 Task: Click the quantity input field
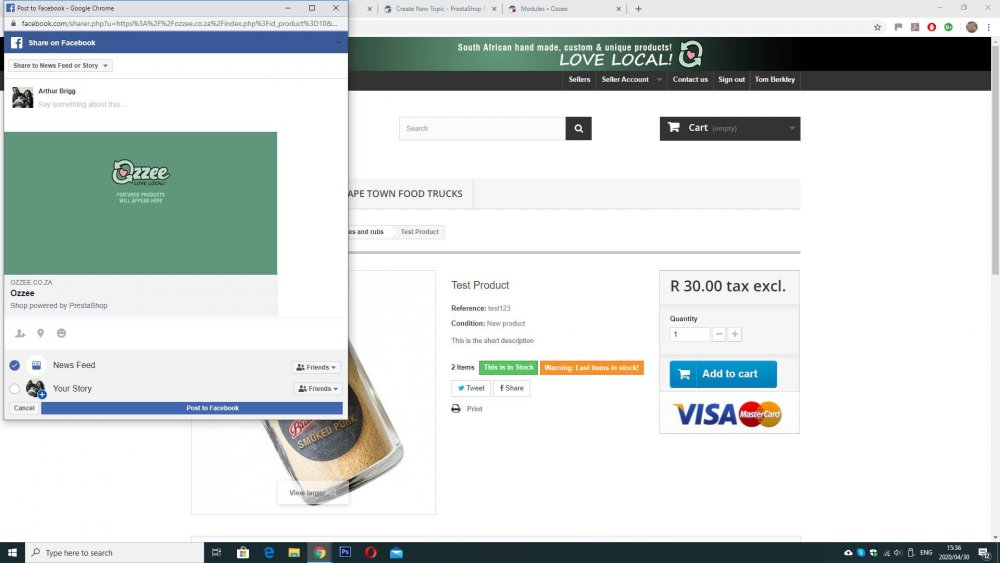(x=689, y=334)
